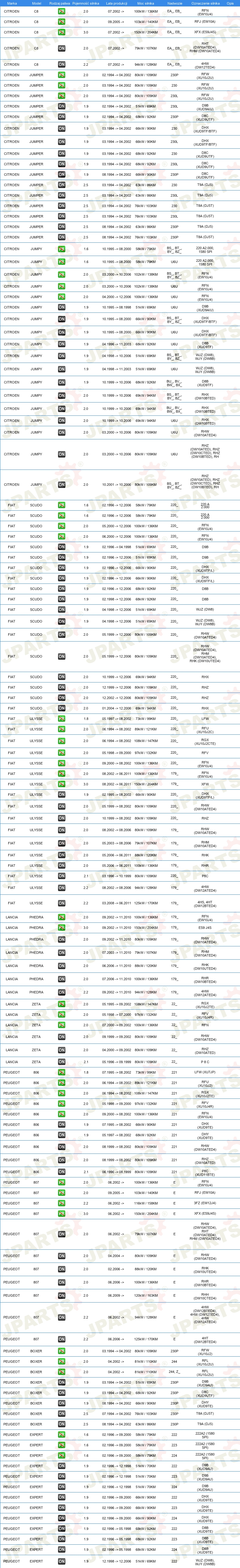Click the Lata produkcji column header

point(116,3)
